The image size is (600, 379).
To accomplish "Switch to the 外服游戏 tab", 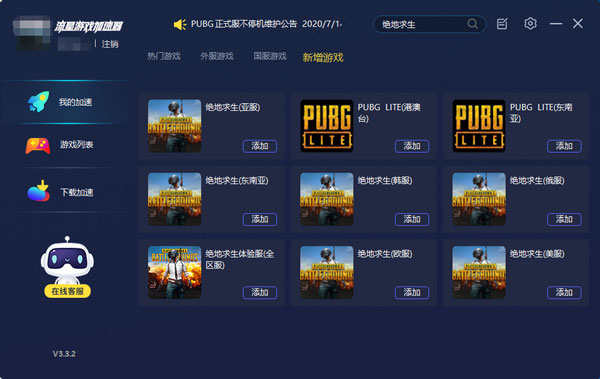I will (217, 57).
